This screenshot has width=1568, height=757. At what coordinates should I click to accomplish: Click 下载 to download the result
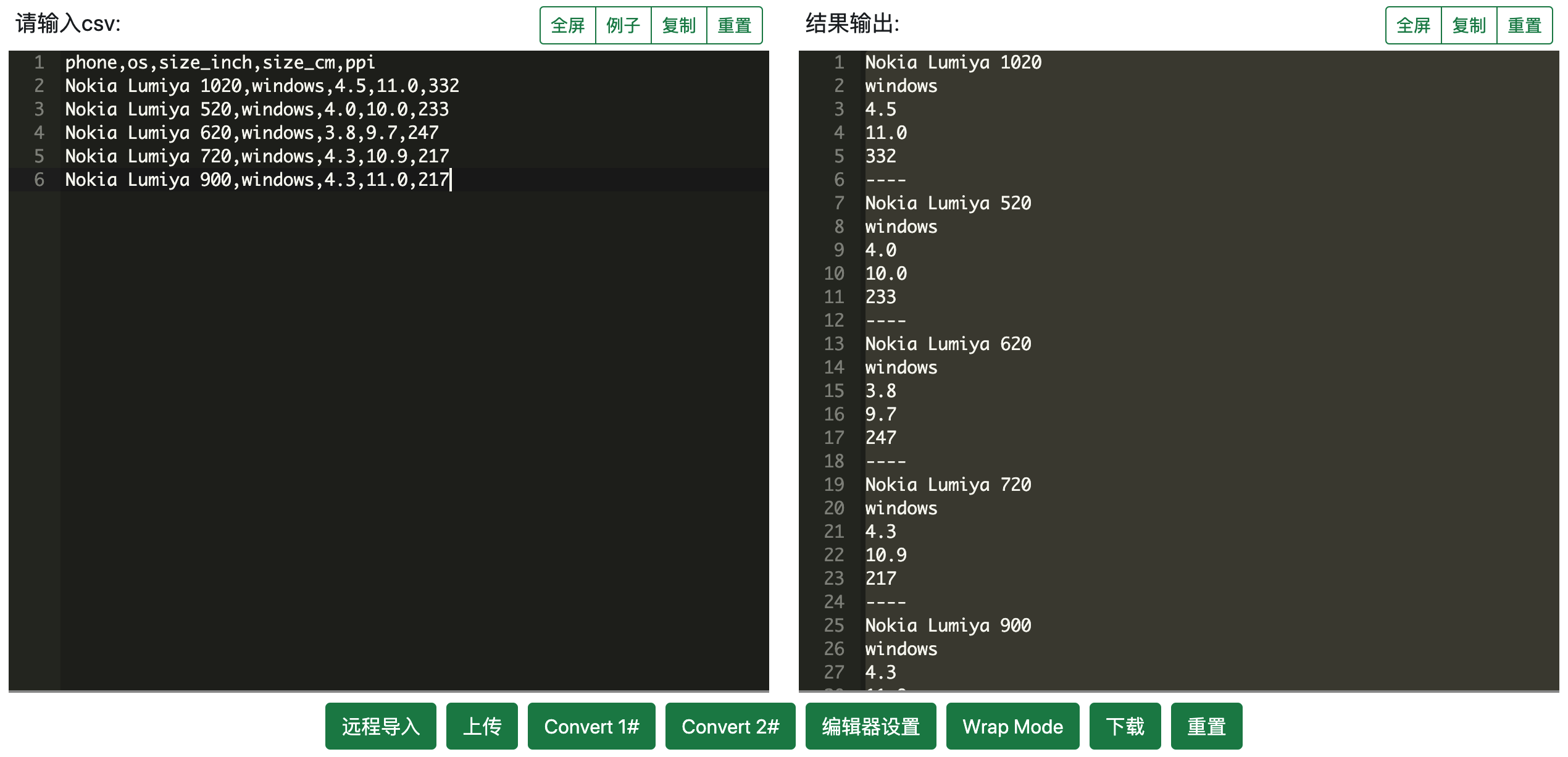tap(1125, 726)
